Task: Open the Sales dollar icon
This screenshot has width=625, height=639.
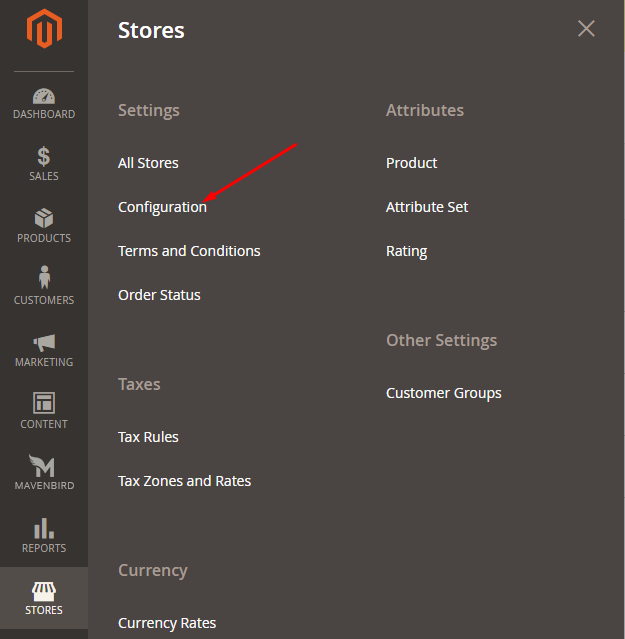Action: coord(44,156)
